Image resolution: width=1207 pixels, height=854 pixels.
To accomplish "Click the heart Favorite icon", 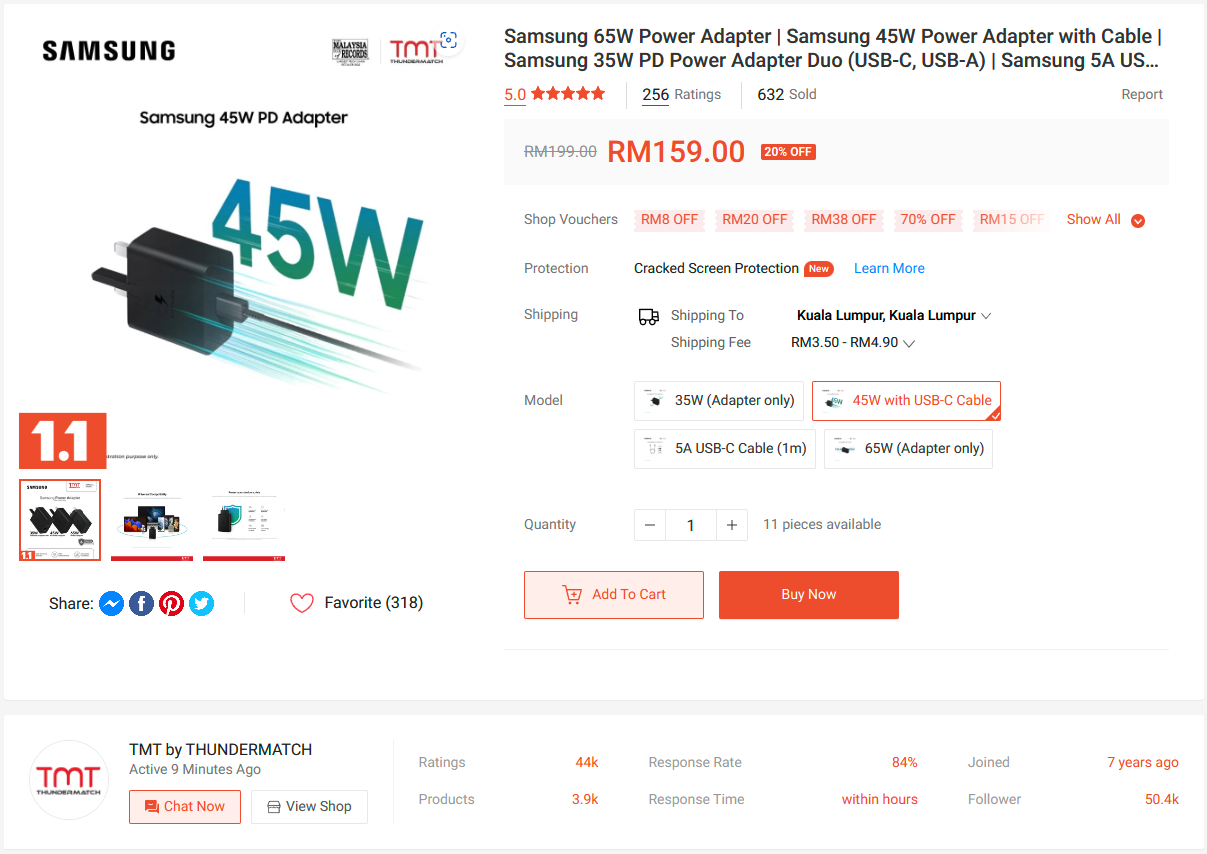I will (302, 603).
